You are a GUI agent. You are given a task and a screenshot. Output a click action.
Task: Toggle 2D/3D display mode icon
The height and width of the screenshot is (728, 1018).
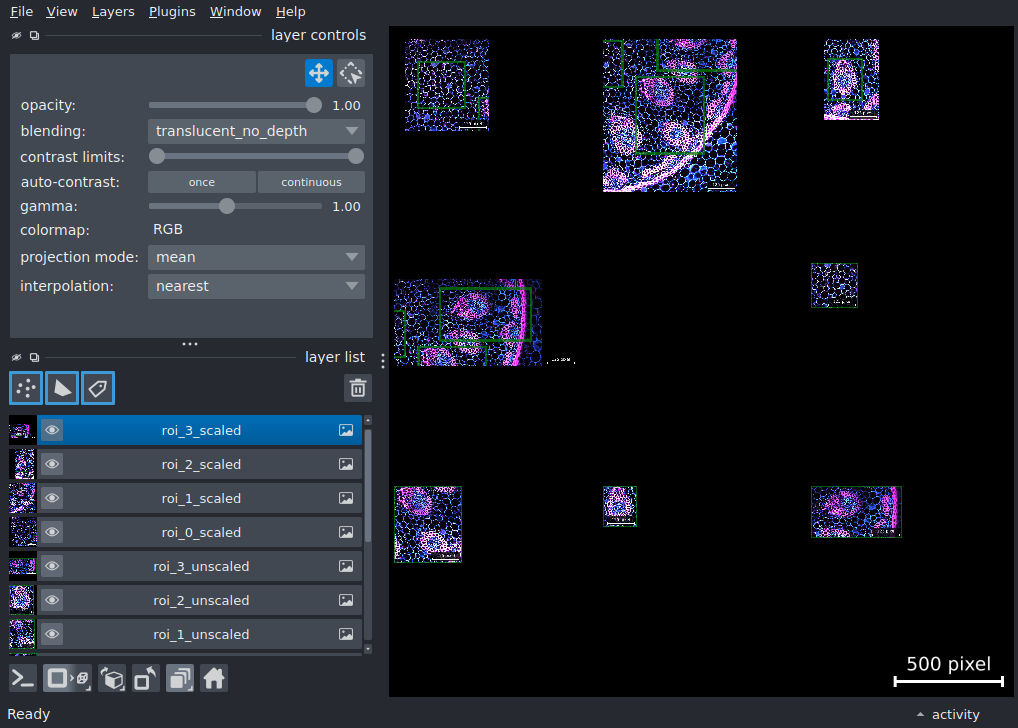pos(68,679)
